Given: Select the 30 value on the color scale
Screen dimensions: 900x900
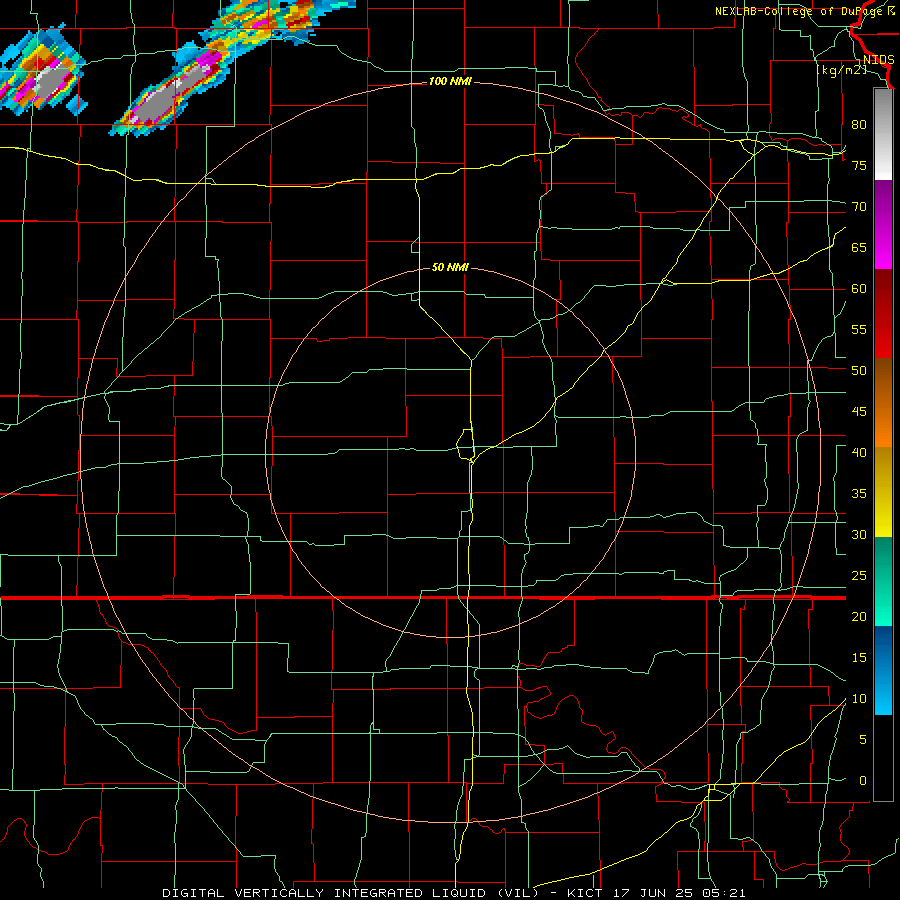Looking at the screenshot, I should click(x=859, y=534).
